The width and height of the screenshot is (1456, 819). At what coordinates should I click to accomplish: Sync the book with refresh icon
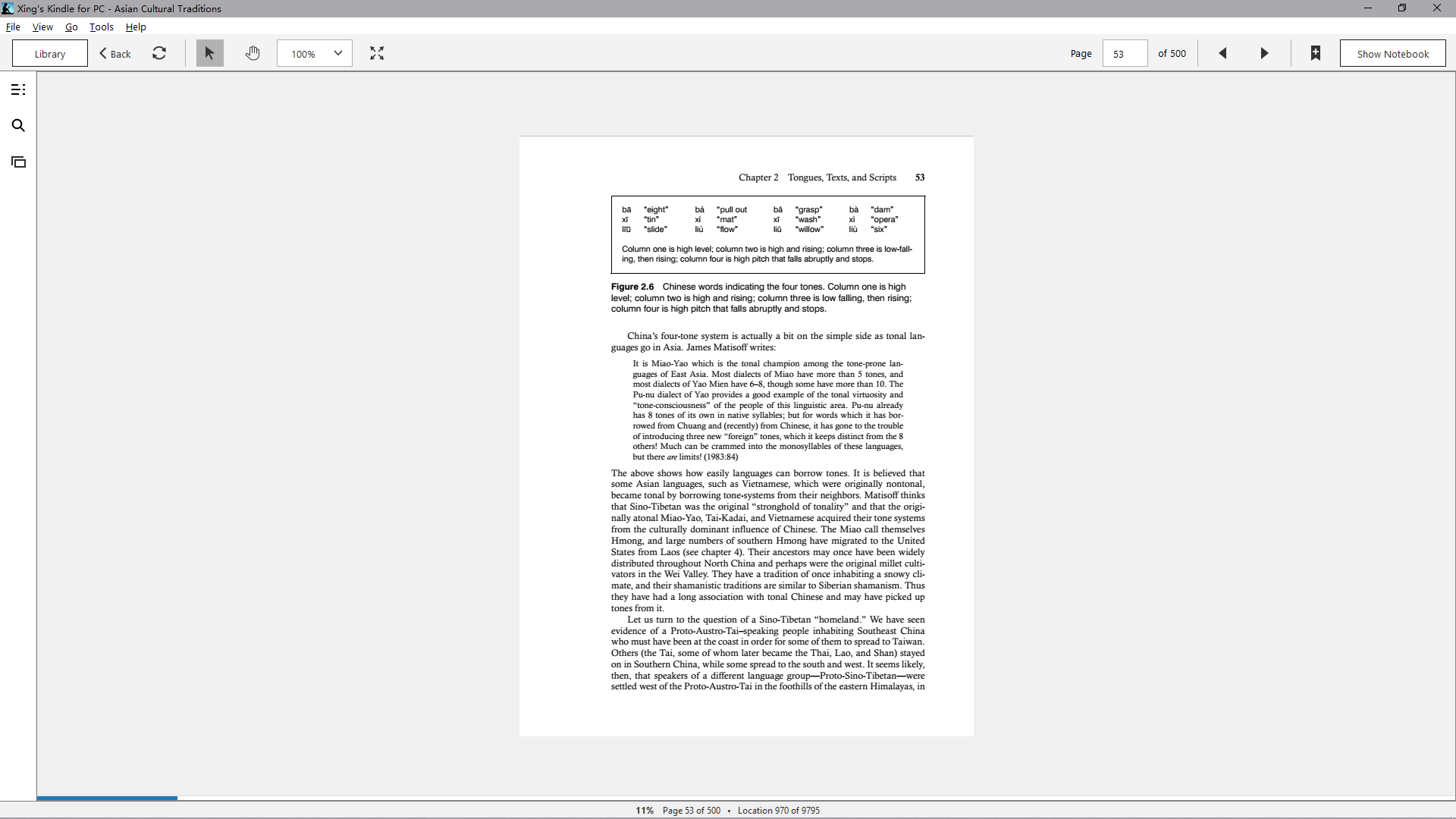click(x=159, y=53)
